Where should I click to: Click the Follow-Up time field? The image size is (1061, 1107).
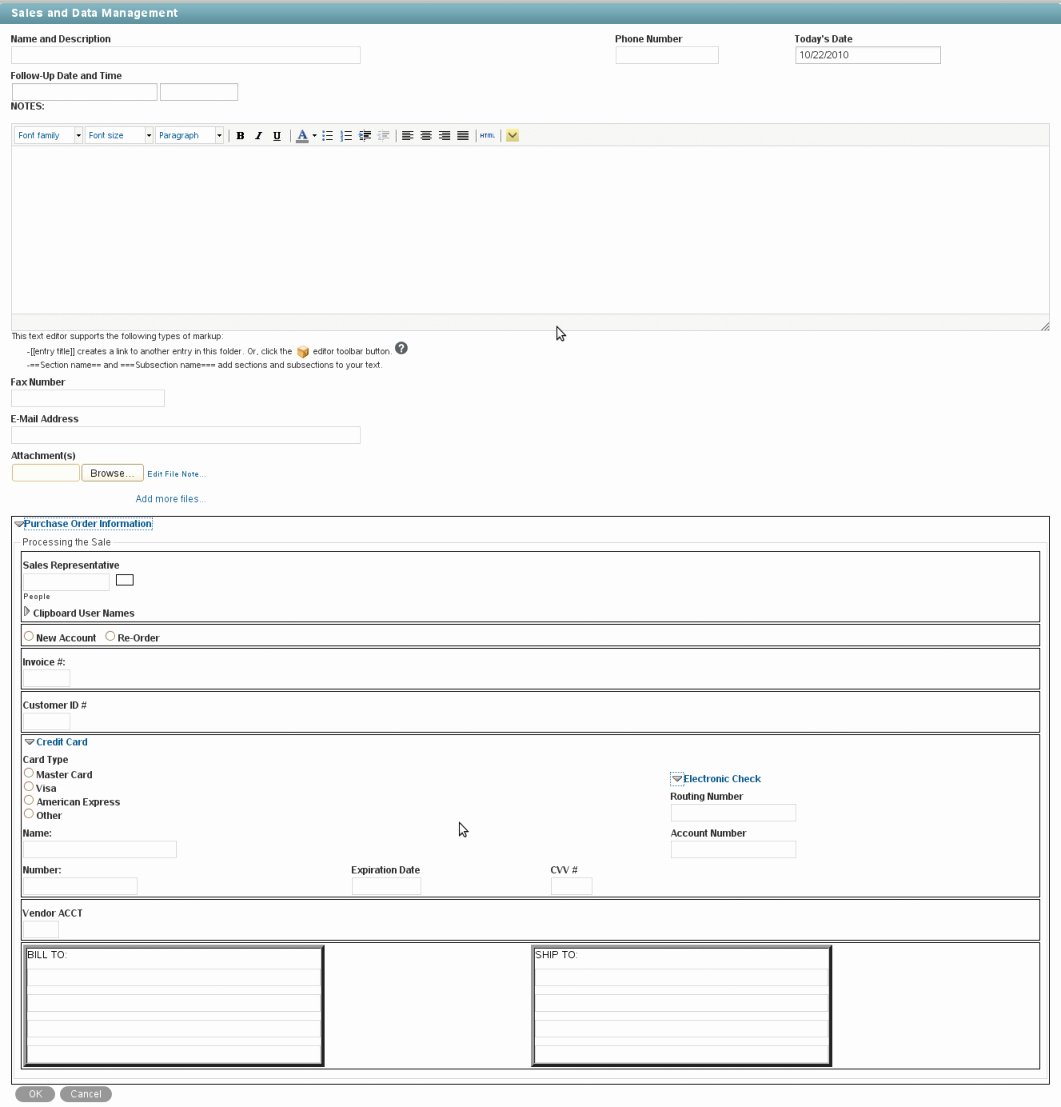pyautogui.click(x=199, y=92)
